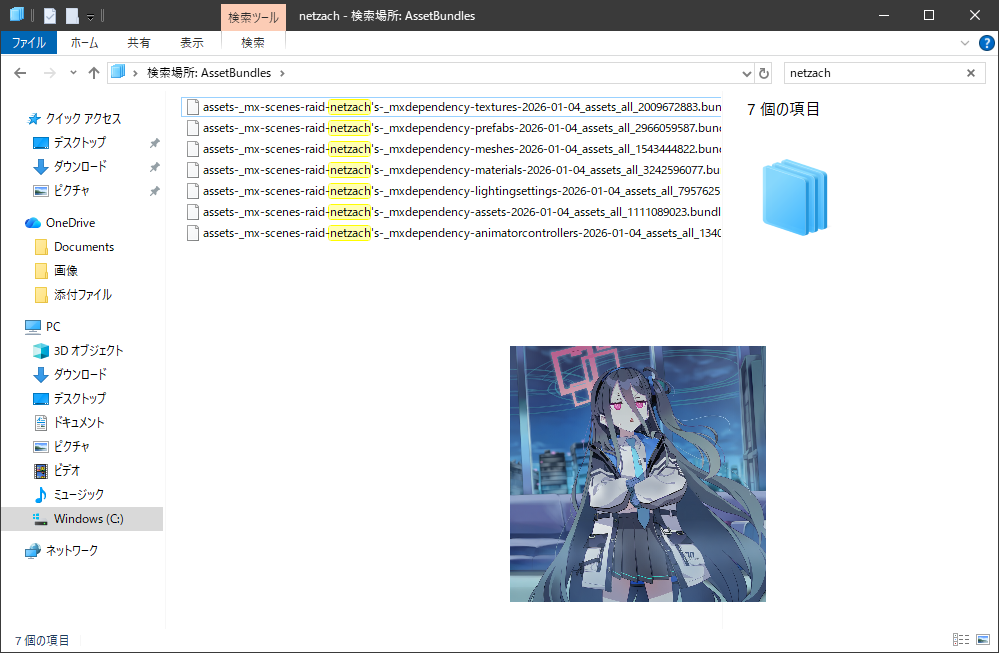
Task: Switch to details view in status bar
Action: (961, 640)
